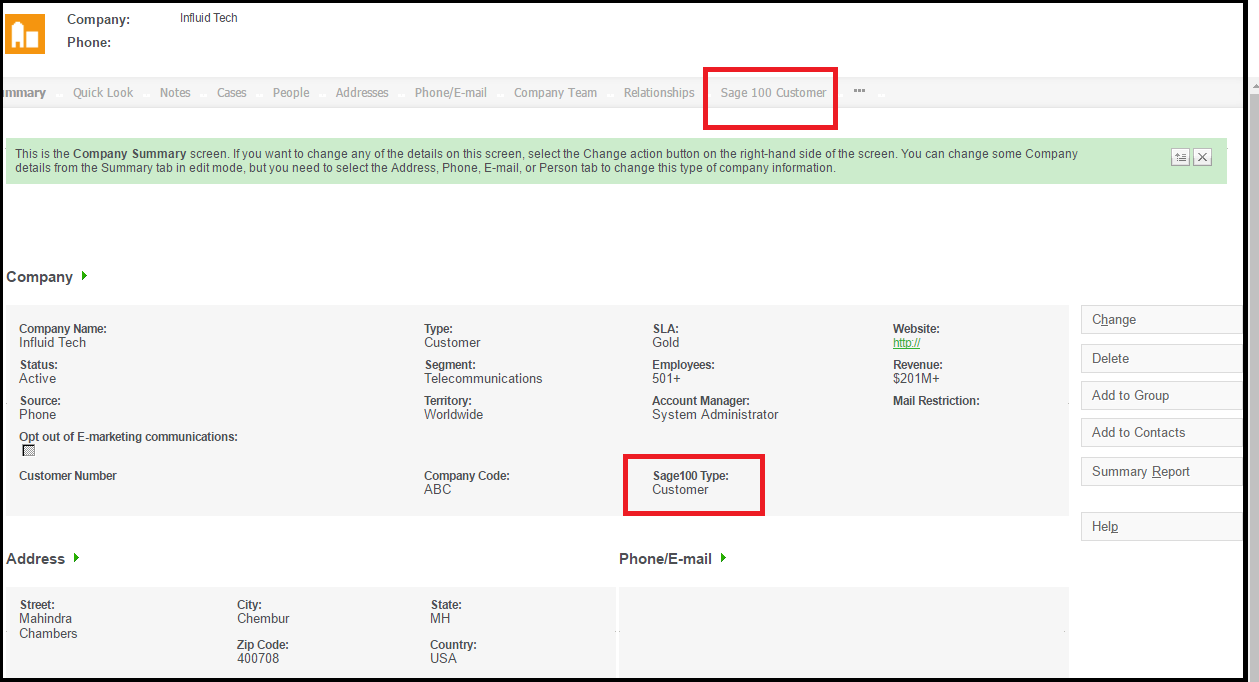Open the http:// website link
Image resolution: width=1259 pixels, height=682 pixels.
pos(906,343)
